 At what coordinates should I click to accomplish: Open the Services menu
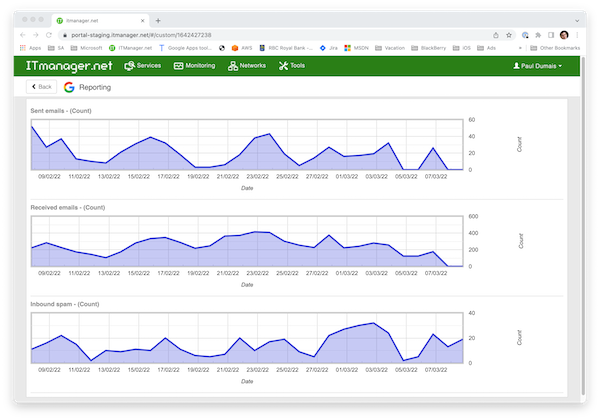coord(143,66)
